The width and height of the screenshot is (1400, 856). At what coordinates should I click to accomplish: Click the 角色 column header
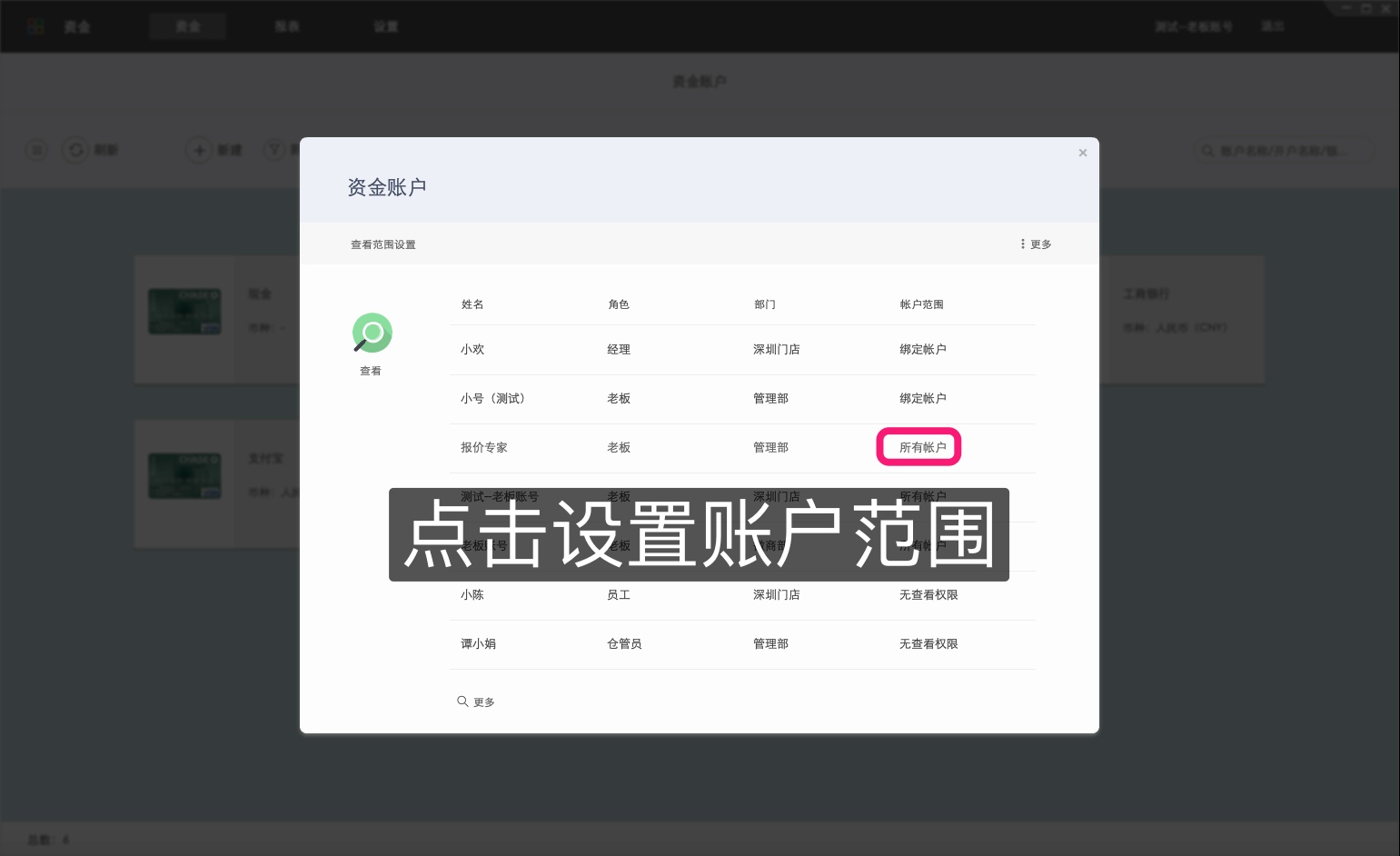coord(619,304)
